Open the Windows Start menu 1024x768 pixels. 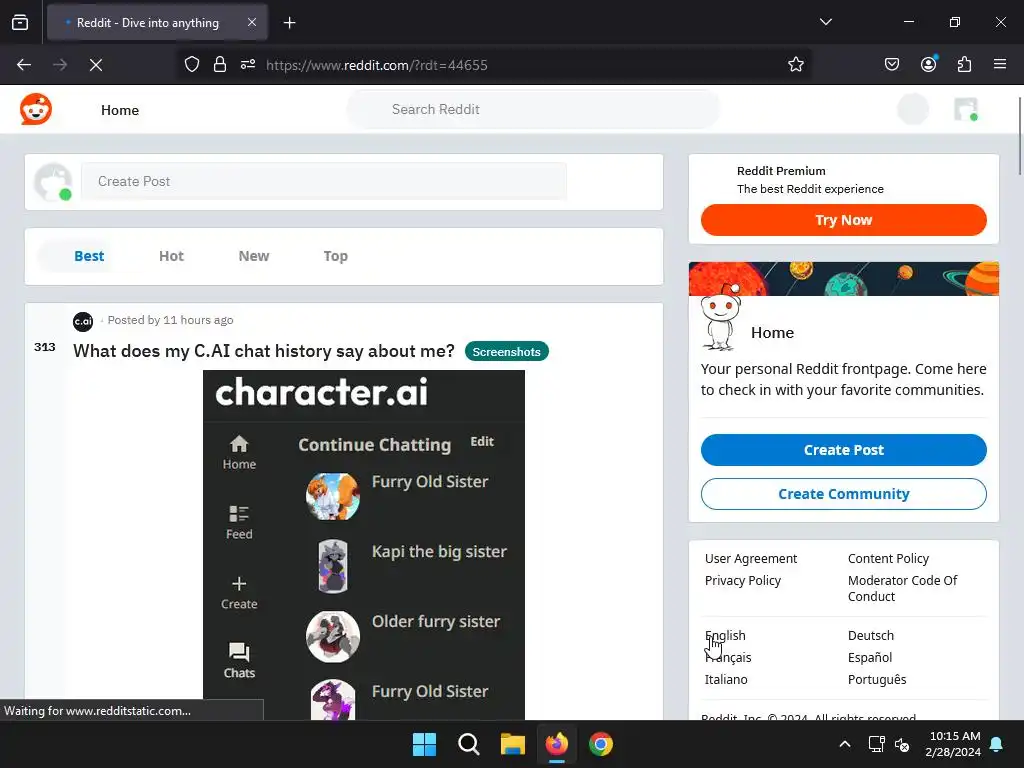(x=424, y=744)
